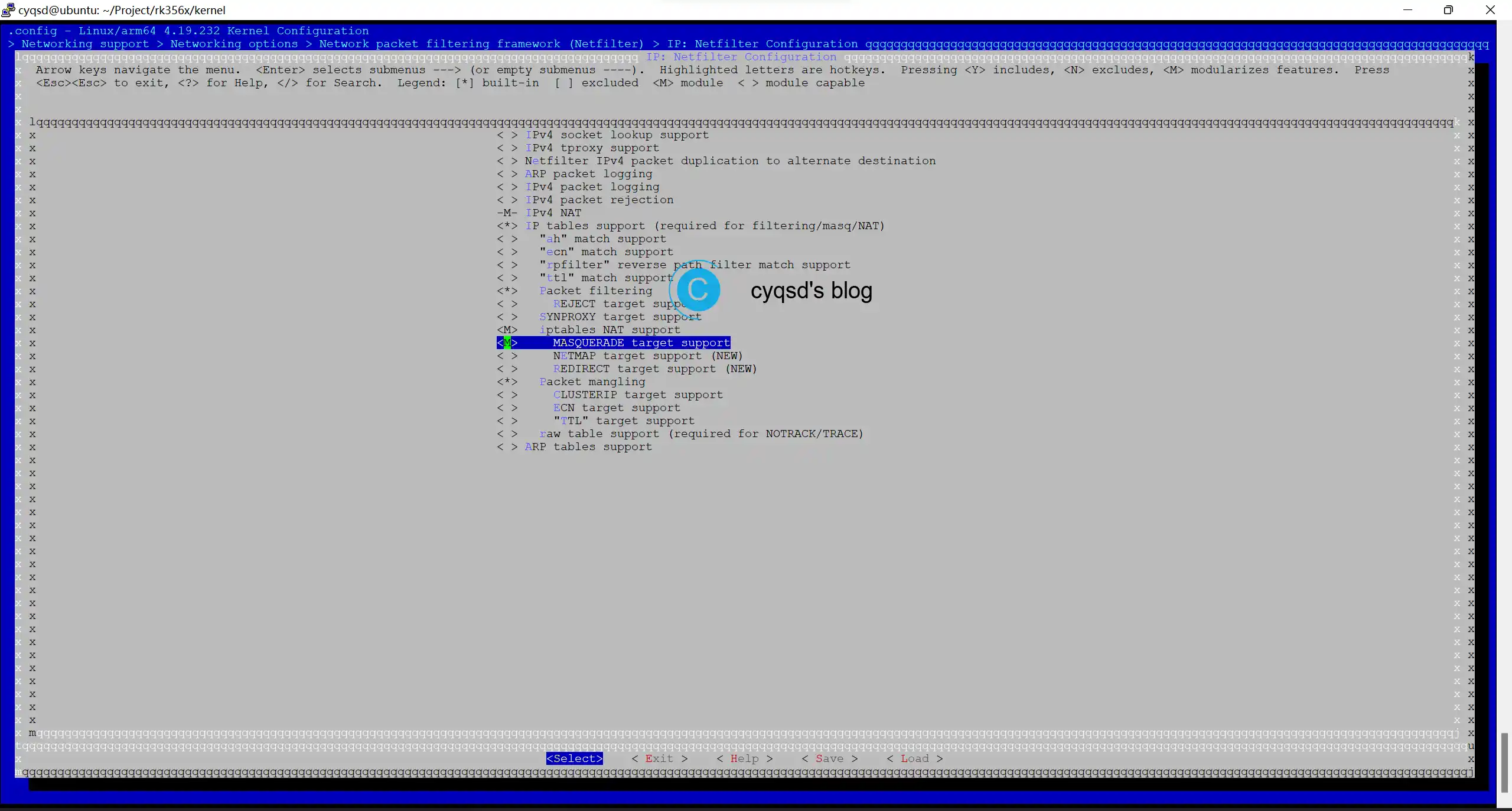1512x811 pixels.
Task: Restore down the terminal window
Action: click(x=1448, y=9)
